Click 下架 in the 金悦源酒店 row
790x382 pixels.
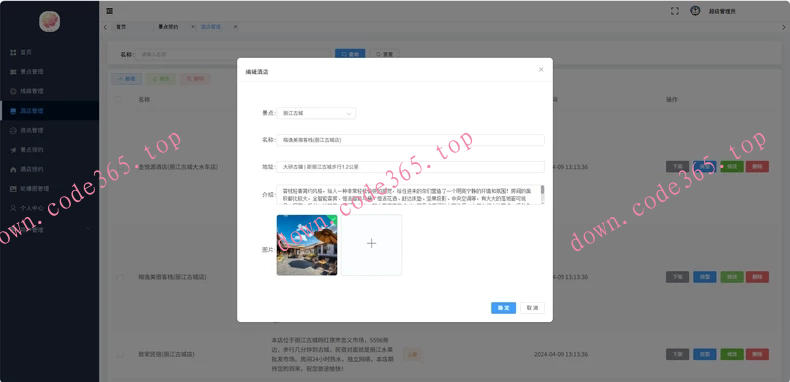677,167
